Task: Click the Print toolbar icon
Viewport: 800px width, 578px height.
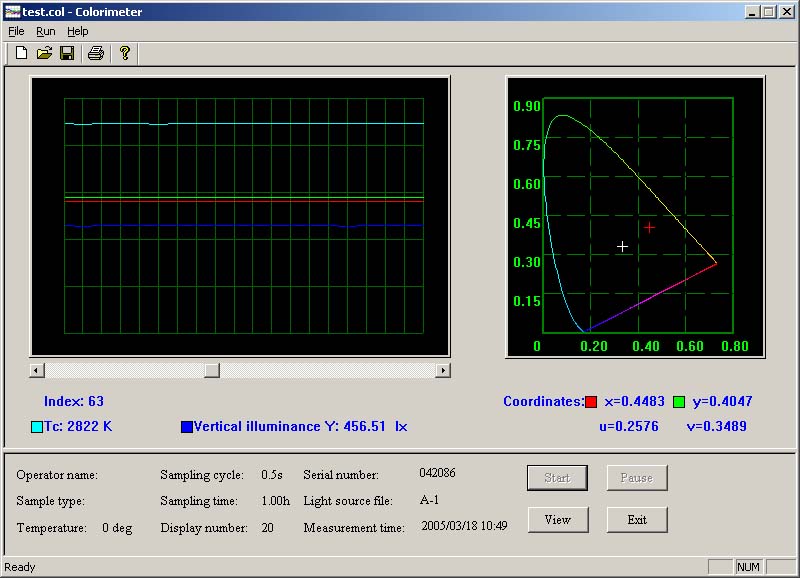Action: click(x=96, y=53)
